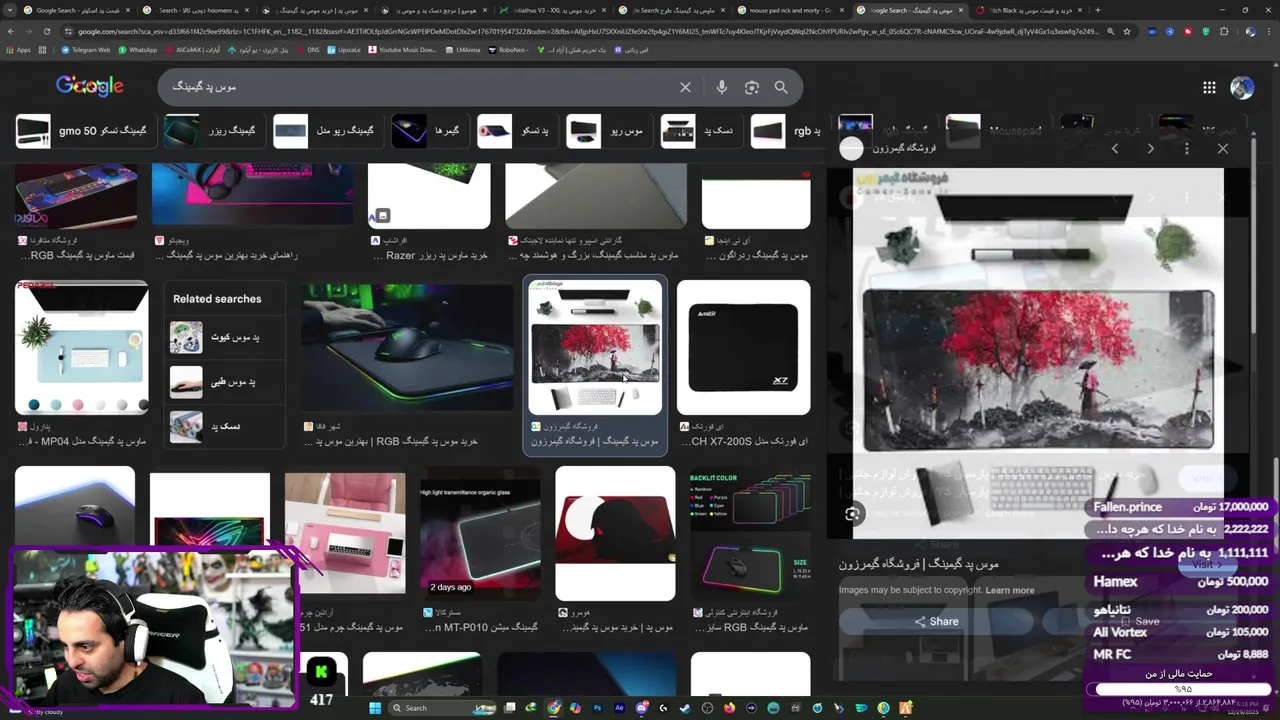The height and width of the screenshot is (720, 1280).
Task: Open the WhatsApp bookmark
Action: click(138, 50)
